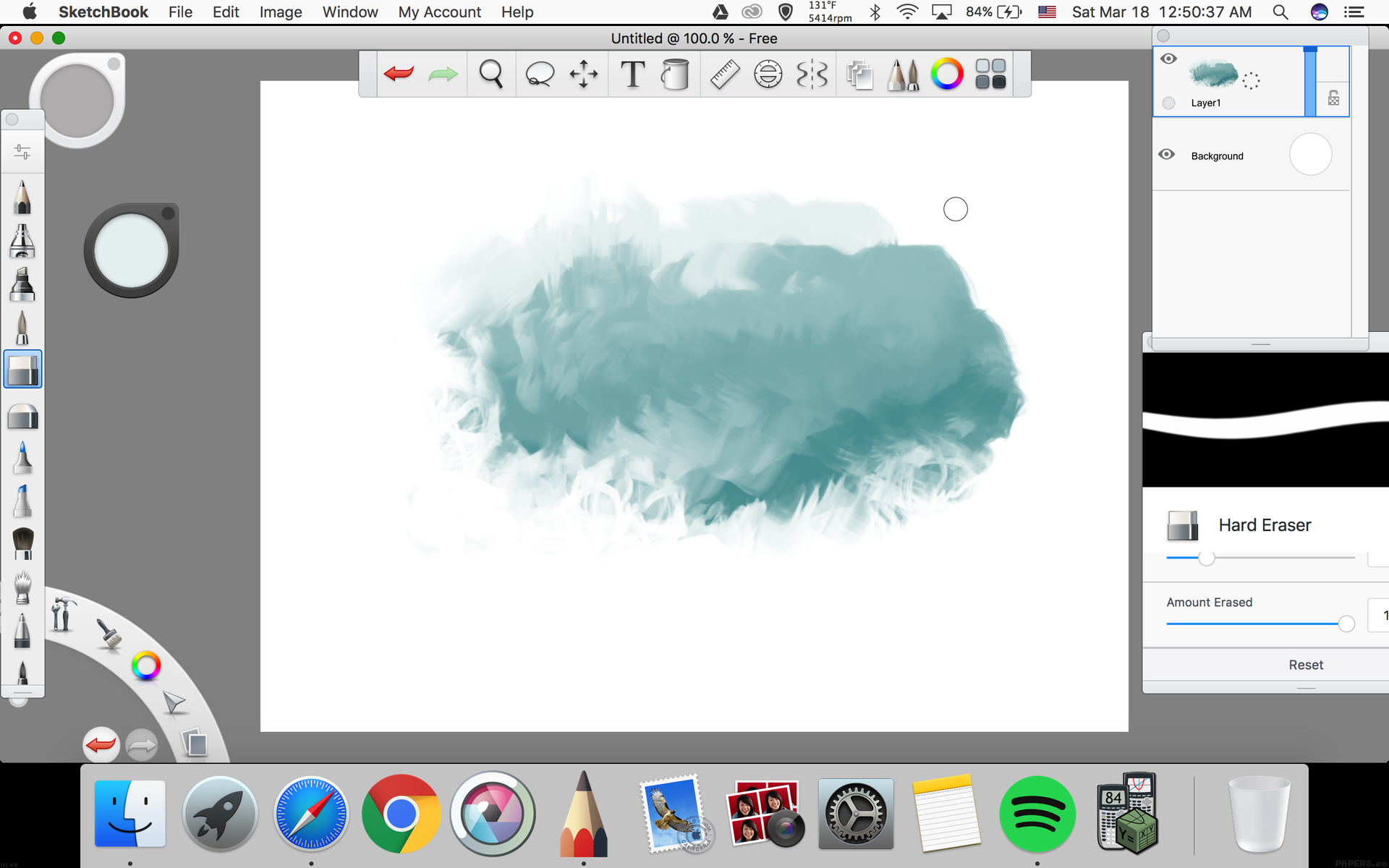The image size is (1389, 868).
Task: Select the fan bristle brush in palette
Action: [22, 587]
